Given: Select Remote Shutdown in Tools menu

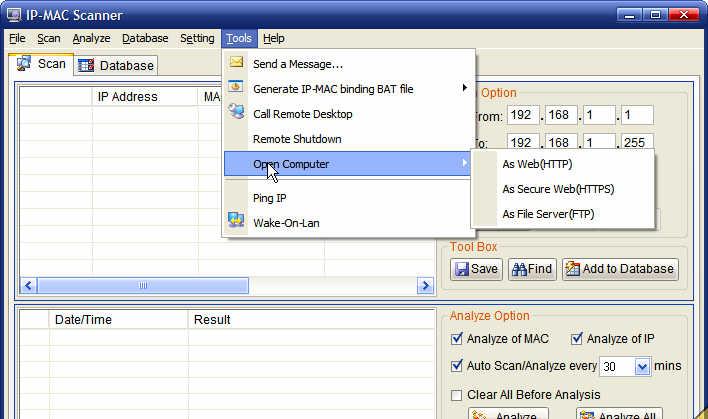Looking at the screenshot, I should [349, 139].
